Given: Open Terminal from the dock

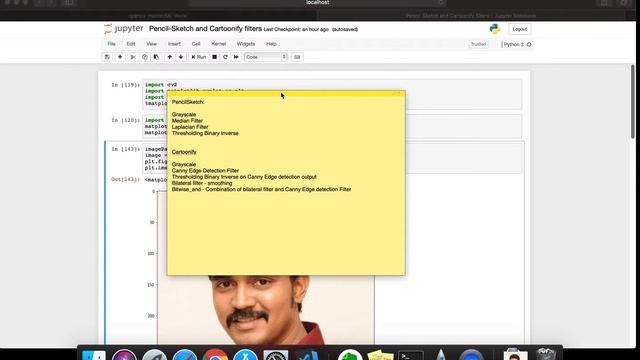Looking at the screenshot, I should click(411, 356).
